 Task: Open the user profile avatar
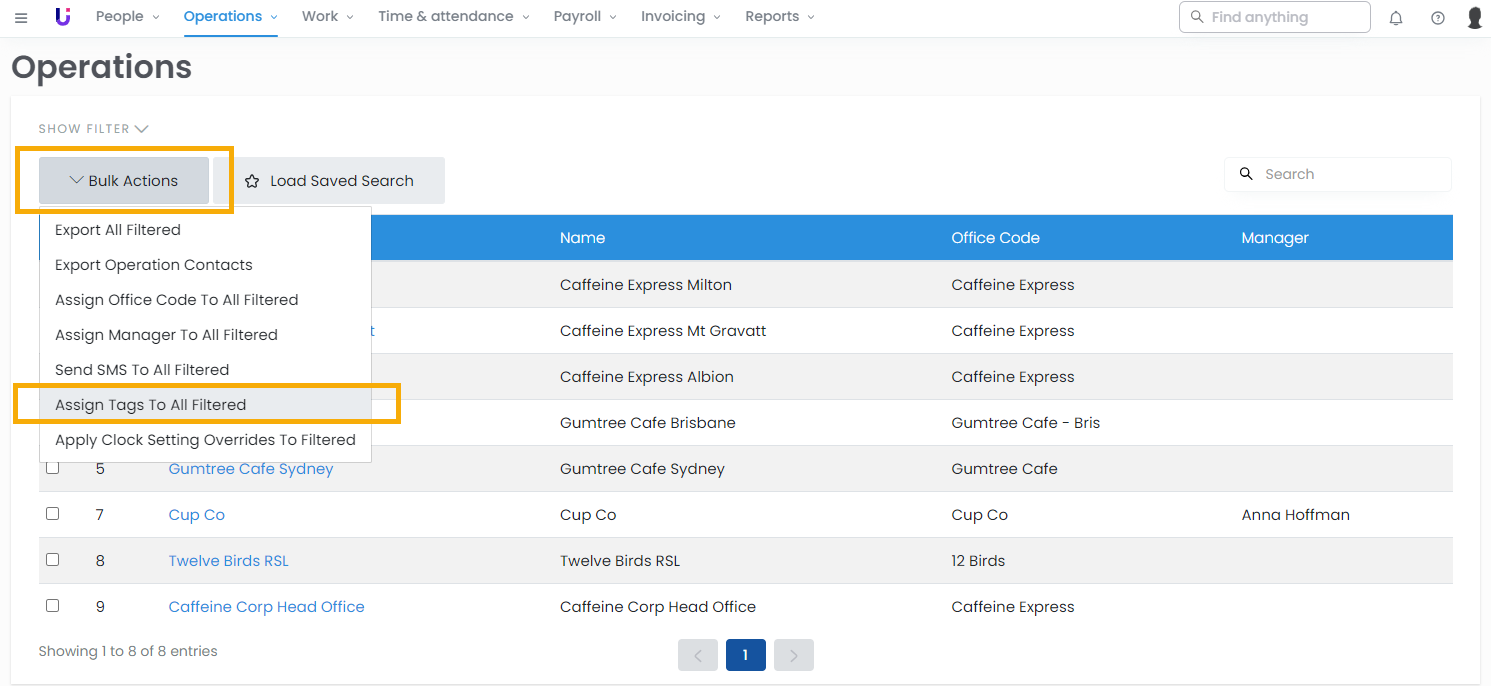1474,17
